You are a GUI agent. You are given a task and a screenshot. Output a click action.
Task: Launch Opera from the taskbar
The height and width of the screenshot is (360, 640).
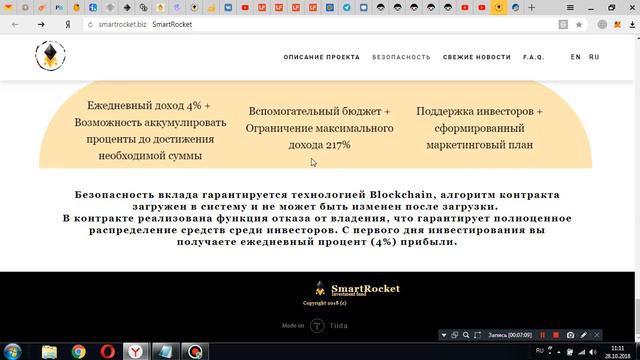pos(107,351)
